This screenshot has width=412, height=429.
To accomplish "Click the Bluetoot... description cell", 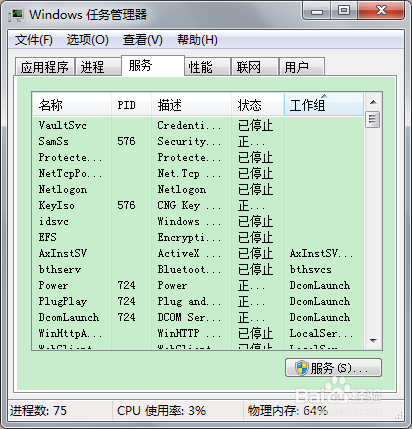I will tap(189, 269).
